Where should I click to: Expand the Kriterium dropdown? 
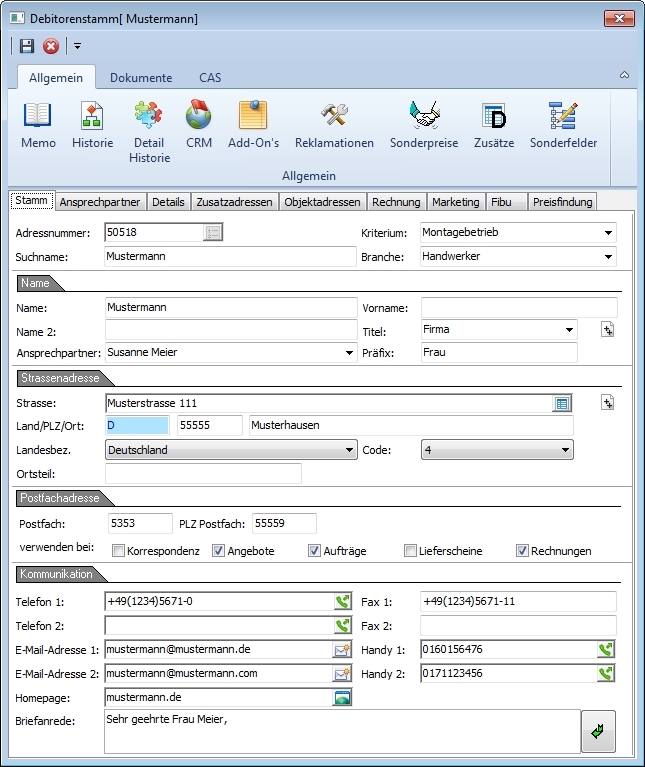coord(608,233)
